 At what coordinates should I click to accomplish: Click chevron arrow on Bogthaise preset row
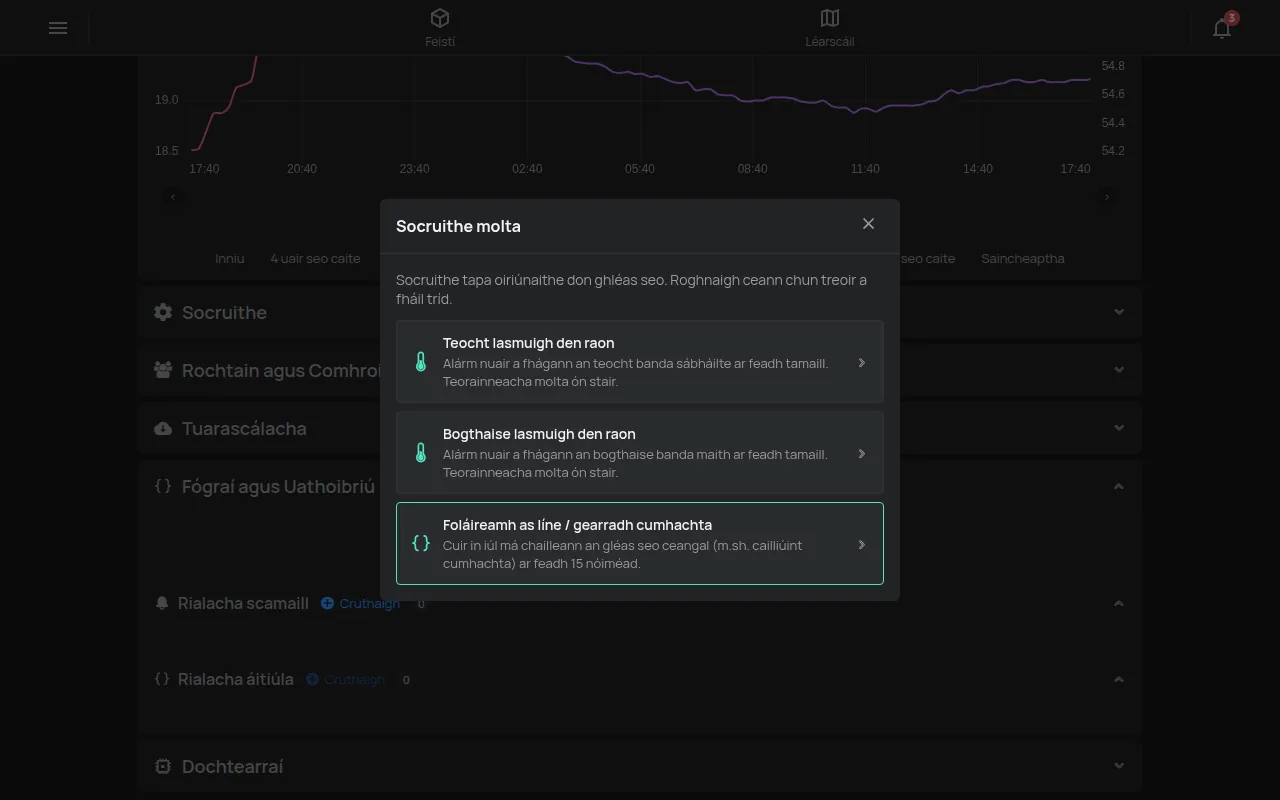click(862, 454)
